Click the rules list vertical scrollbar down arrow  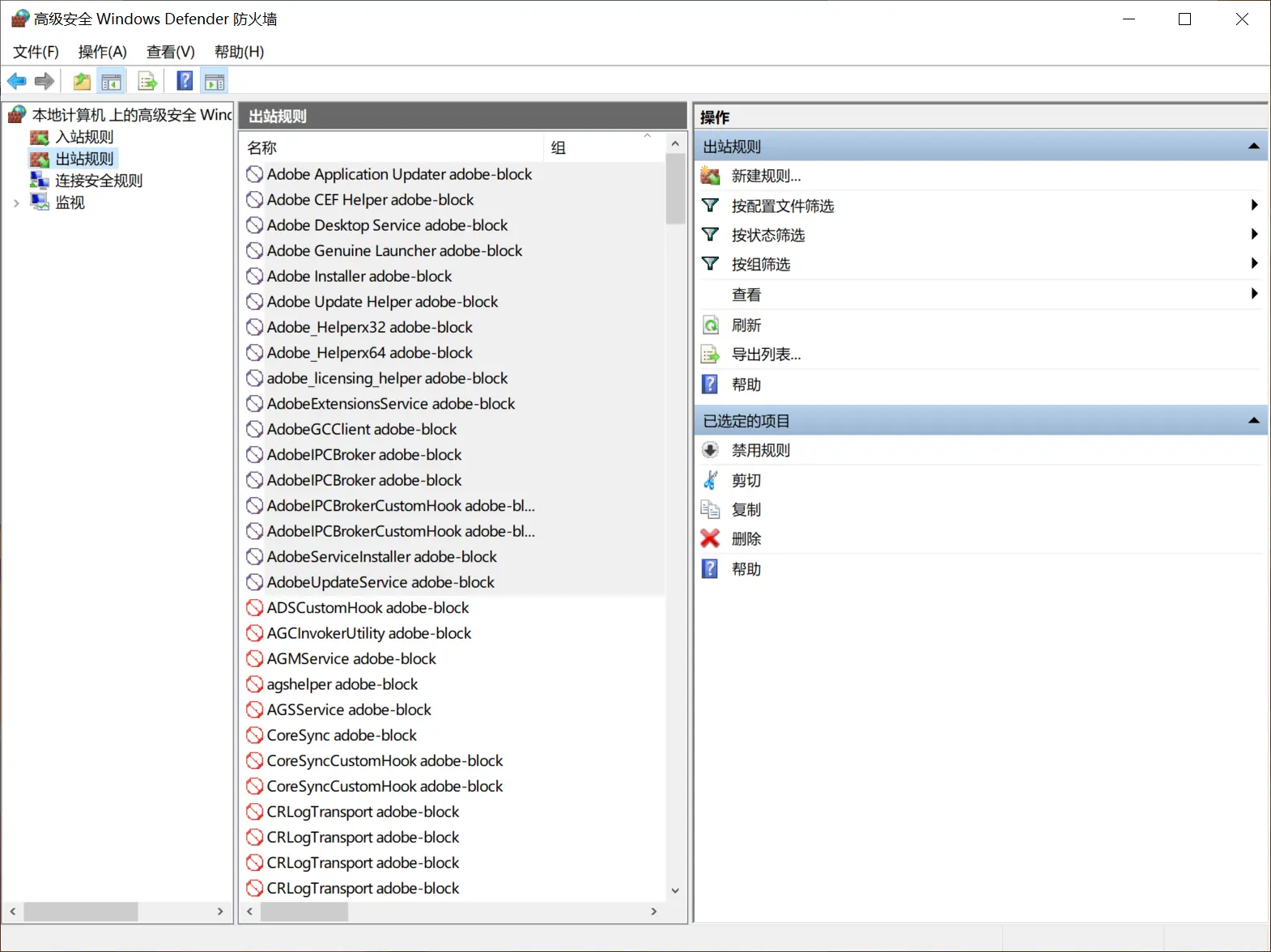click(675, 890)
